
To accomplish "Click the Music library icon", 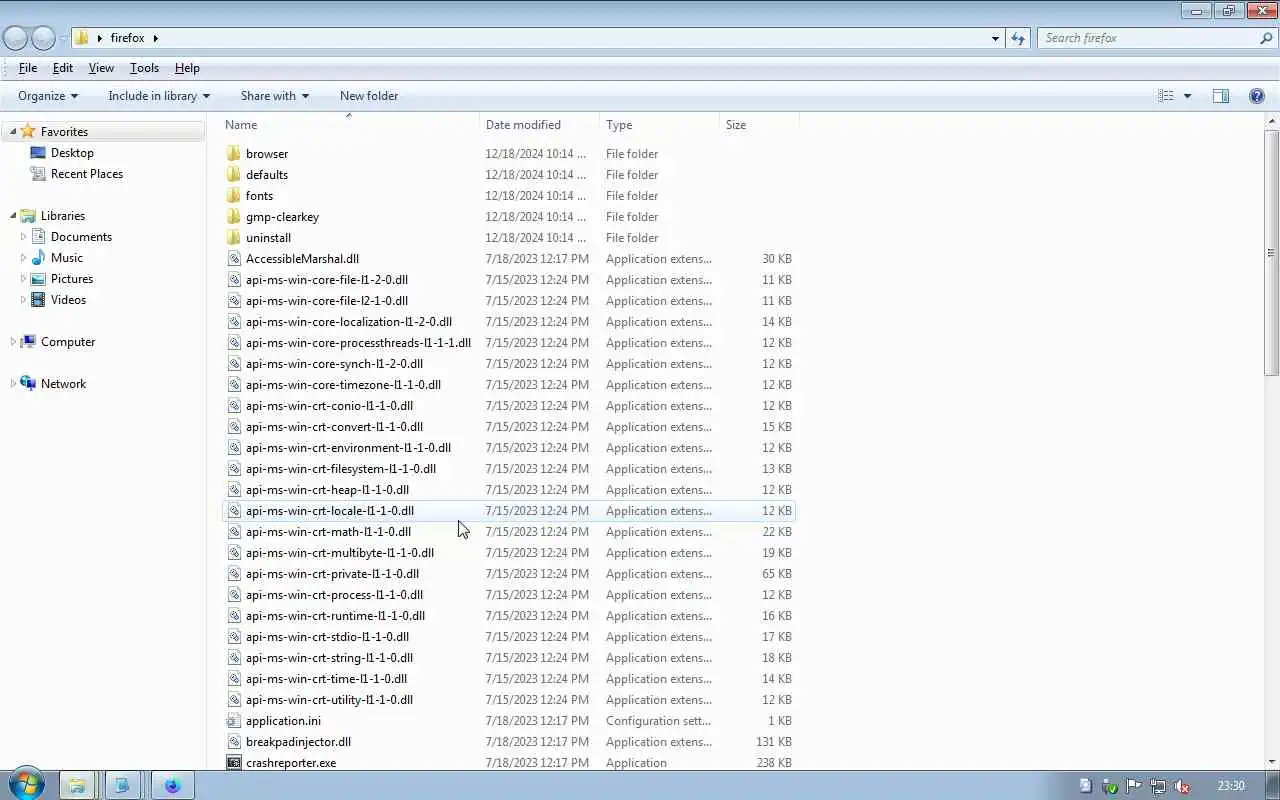I will (38, 257).
